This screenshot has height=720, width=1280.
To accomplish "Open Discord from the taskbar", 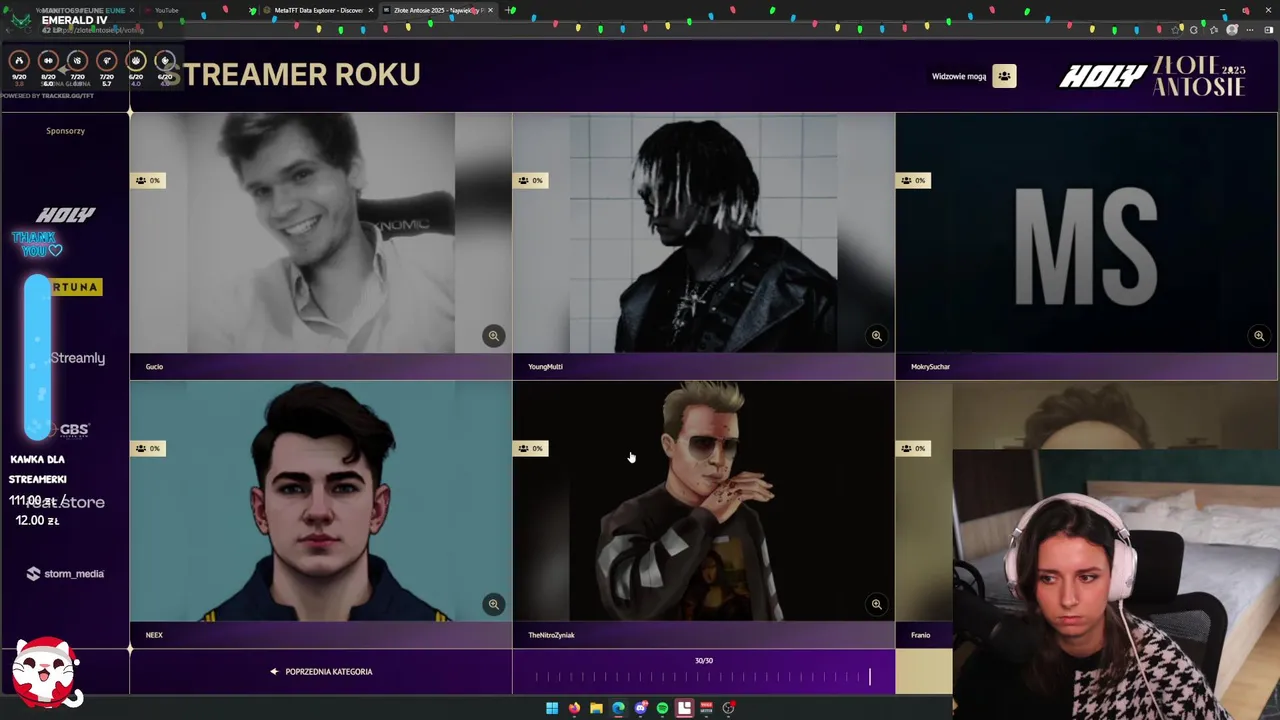I will coord(641,708).
